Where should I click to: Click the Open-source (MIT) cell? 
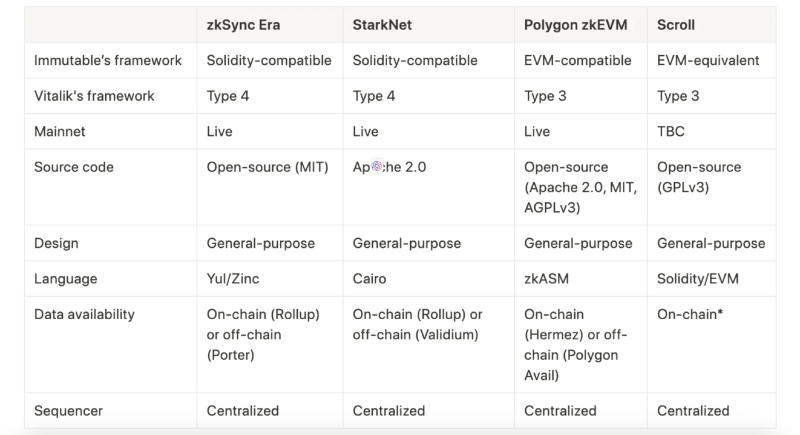[x=268, y=168]
